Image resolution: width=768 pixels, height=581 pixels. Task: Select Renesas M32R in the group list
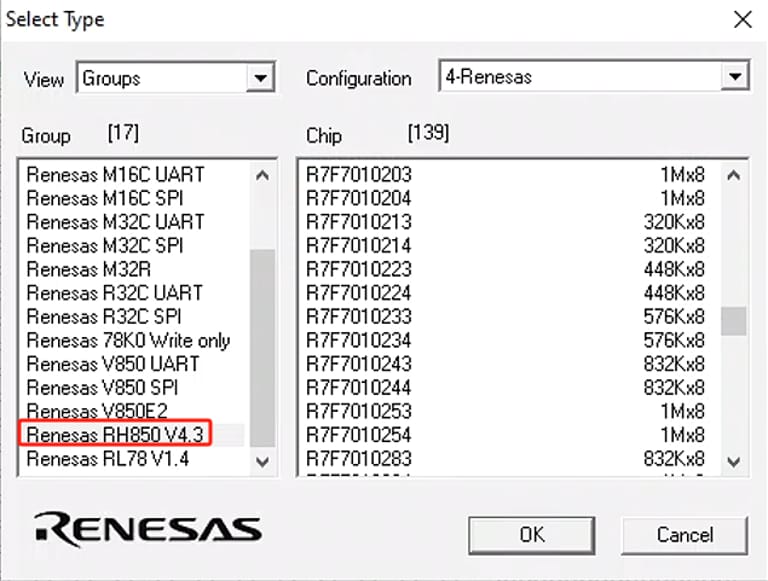pos(87,269)
